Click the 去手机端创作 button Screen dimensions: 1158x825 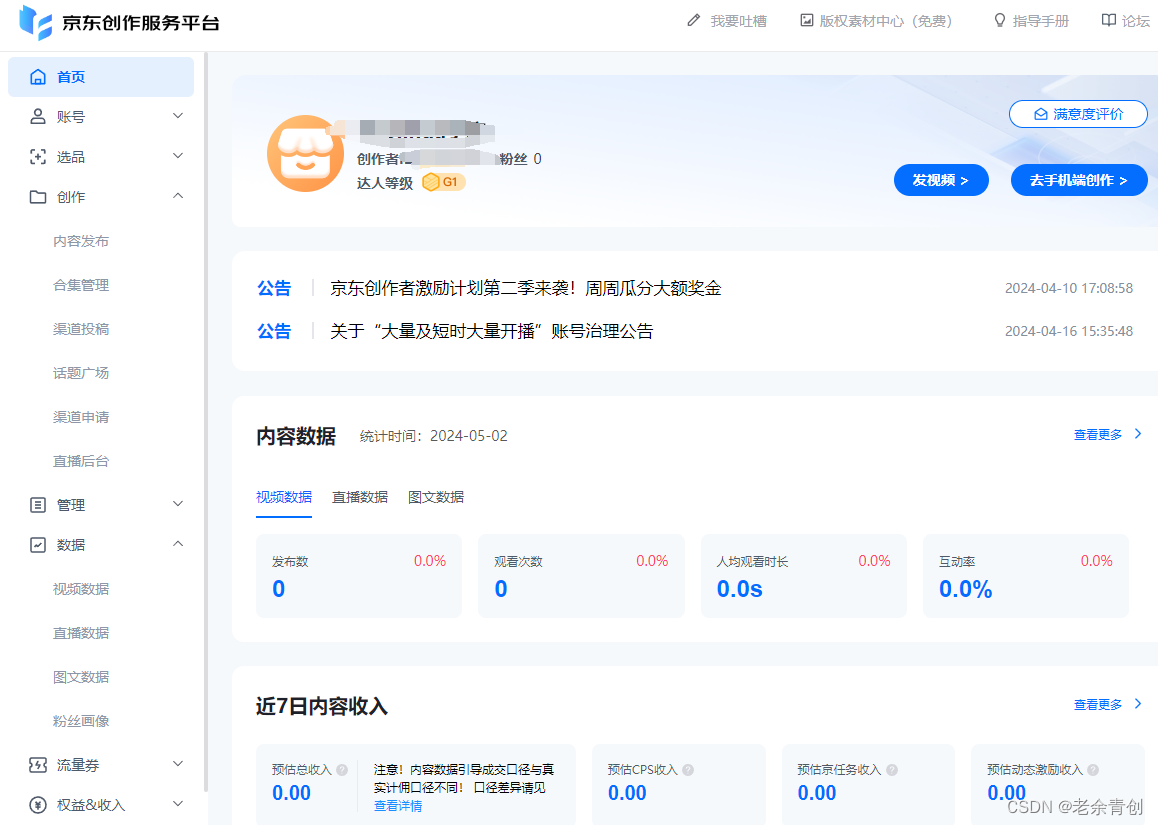point(1079,180)
